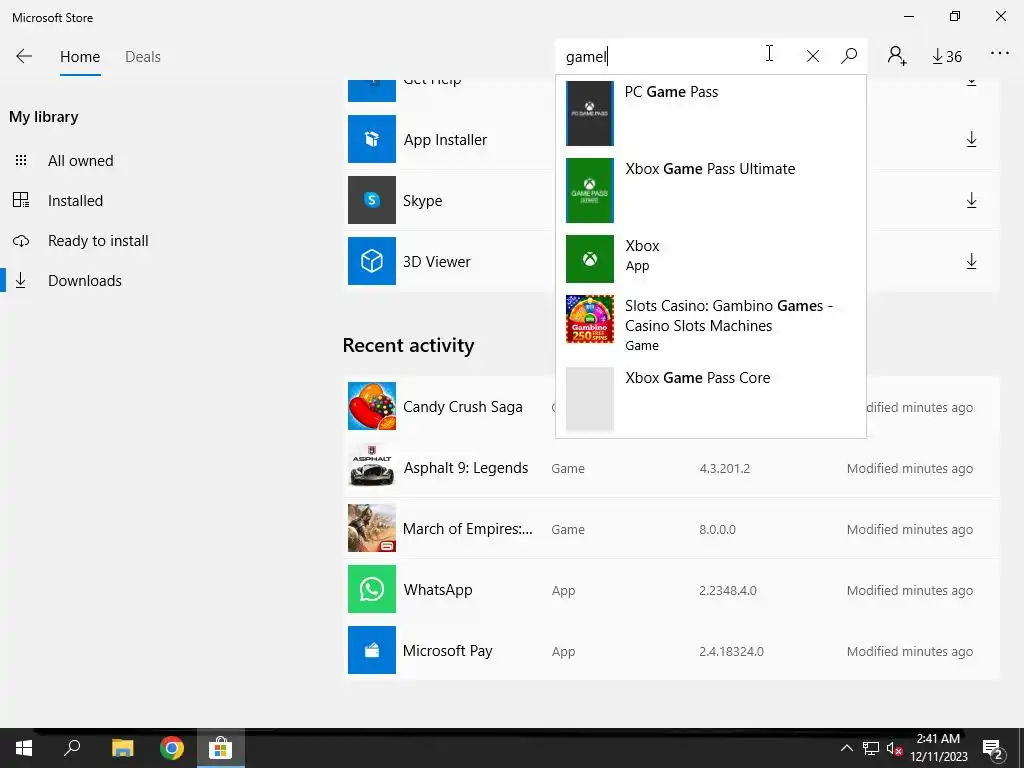This screenshot has width=1024, height=768.
Task: Open notification center icon
Action: point(993,750)
